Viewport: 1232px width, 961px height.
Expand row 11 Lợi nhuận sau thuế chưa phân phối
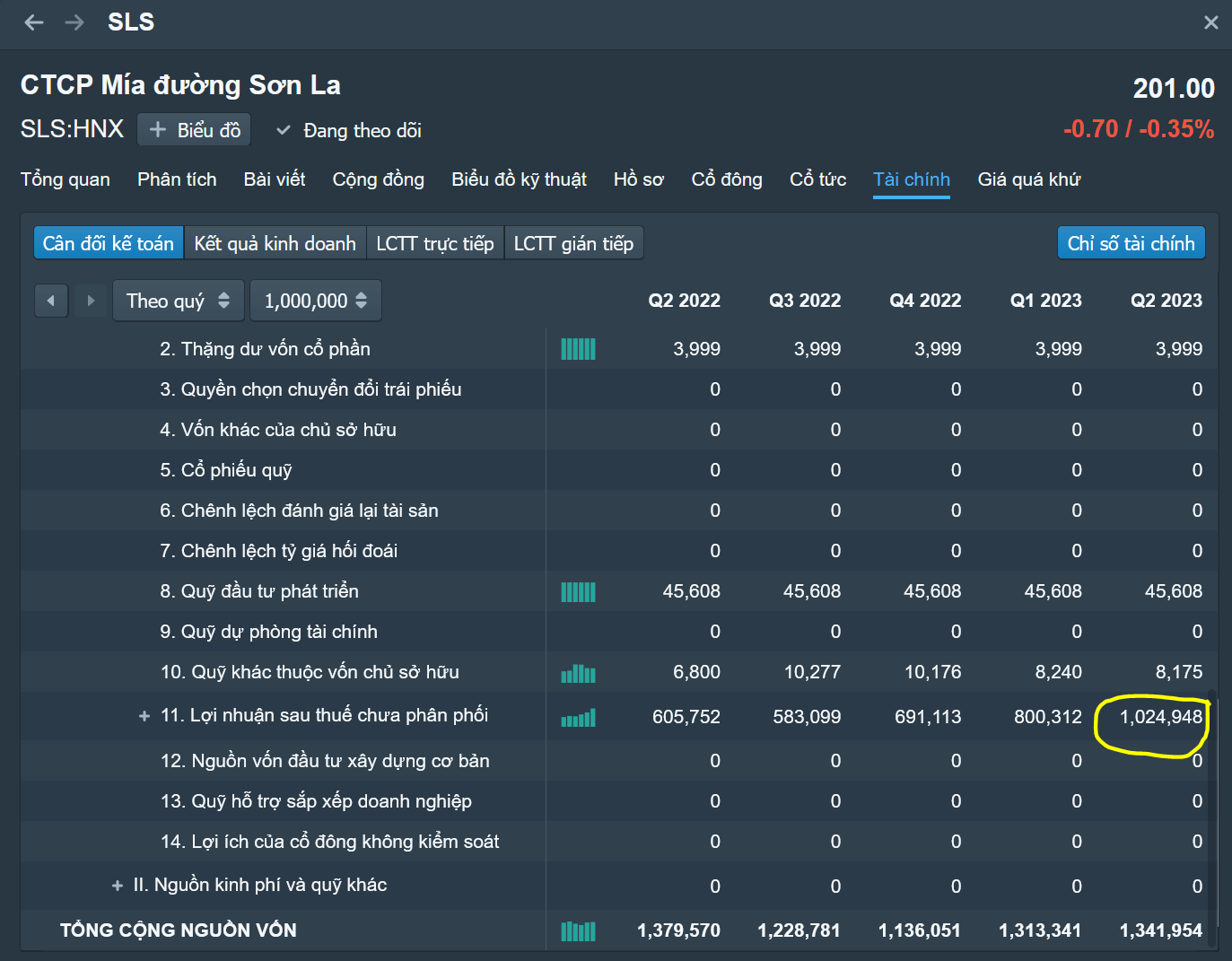[x=144, y=716]
